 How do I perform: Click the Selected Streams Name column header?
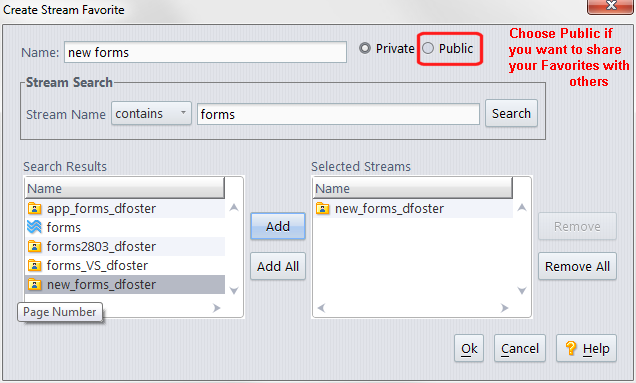[x=413, y=188]
